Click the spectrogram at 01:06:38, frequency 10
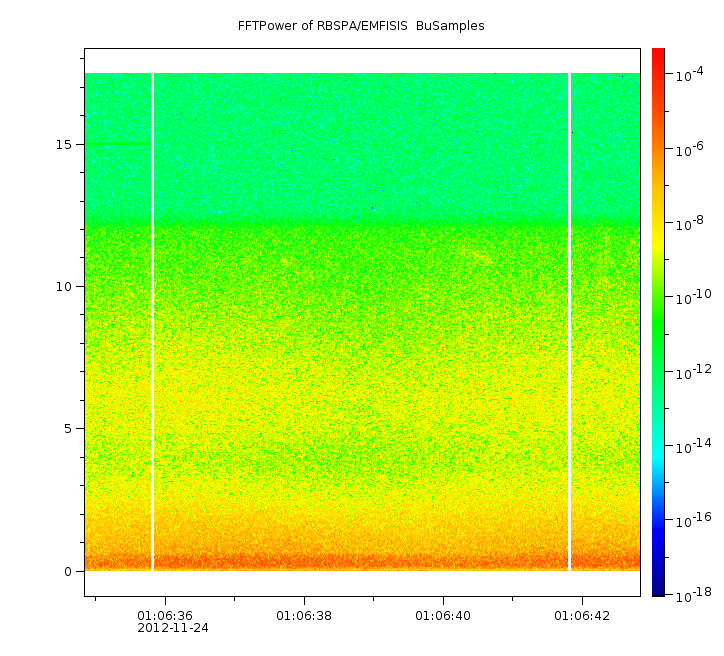This screenshot has height=656, width=724. click(x=304, y=287)
